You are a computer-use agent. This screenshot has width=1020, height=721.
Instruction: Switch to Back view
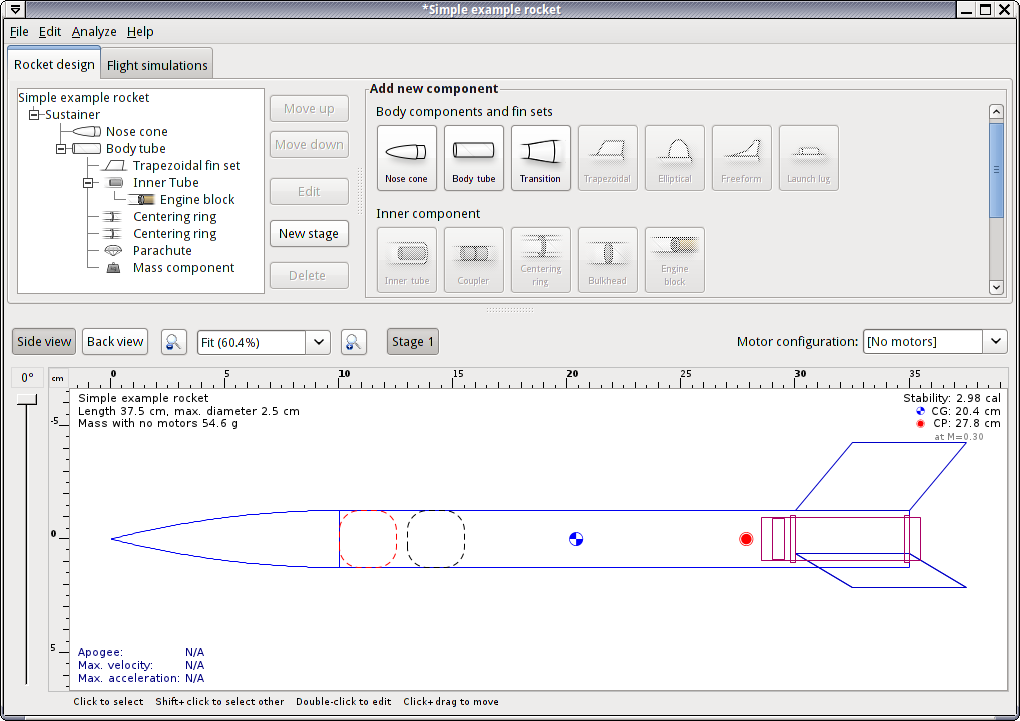pyautogui.click(x=115, y=342)
